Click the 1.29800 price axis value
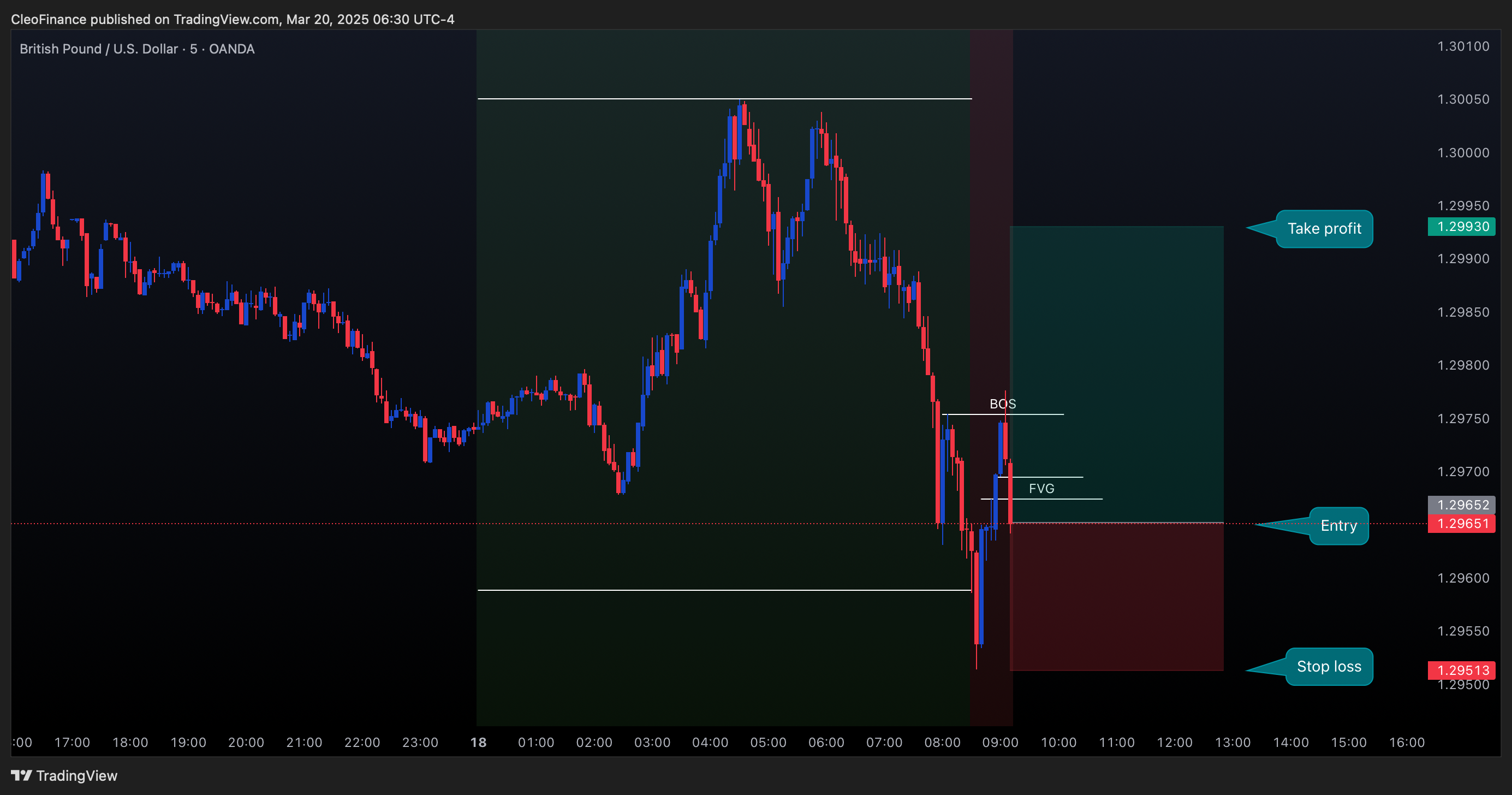The image size is (1512, 795). 1463,365
